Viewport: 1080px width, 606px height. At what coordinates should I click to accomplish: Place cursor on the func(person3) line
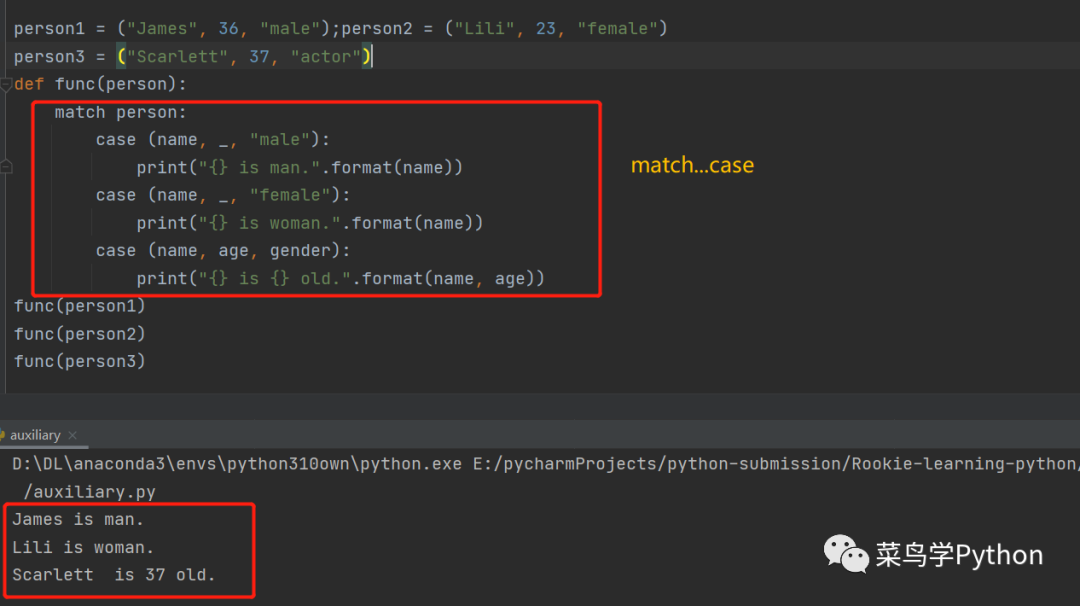click(80, 361)
